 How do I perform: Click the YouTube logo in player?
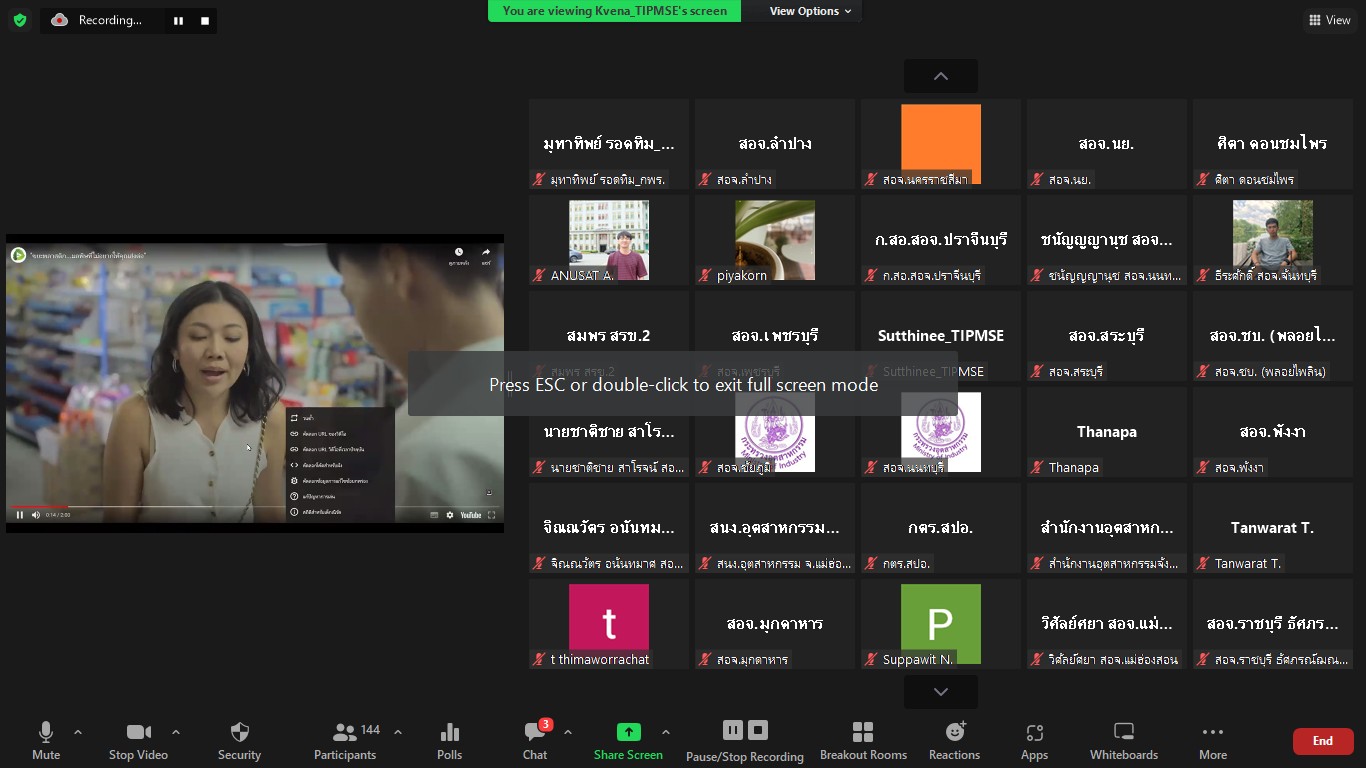click(471, 515)
